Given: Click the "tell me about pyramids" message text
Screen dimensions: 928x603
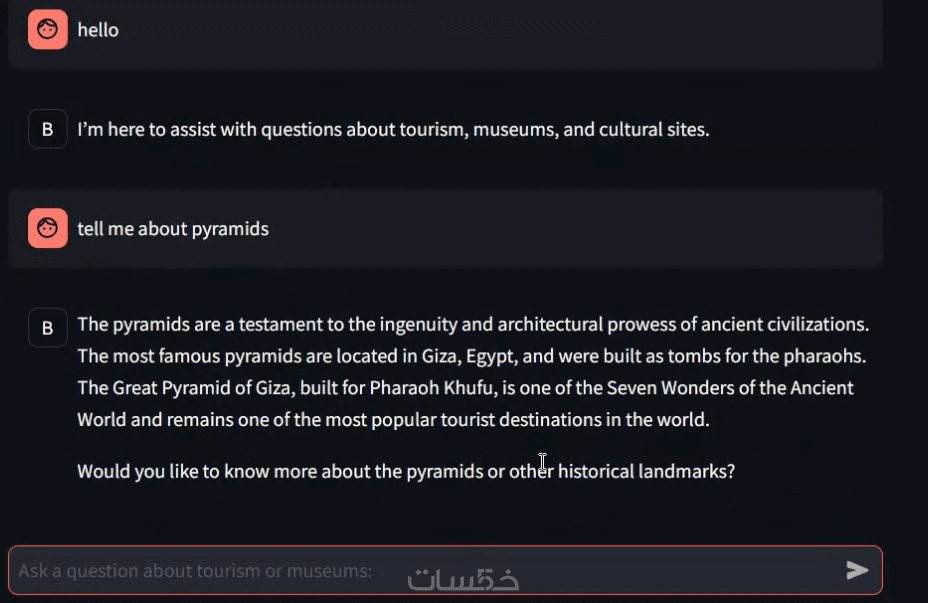Looking at the screenshot, I should click(173, 229).
